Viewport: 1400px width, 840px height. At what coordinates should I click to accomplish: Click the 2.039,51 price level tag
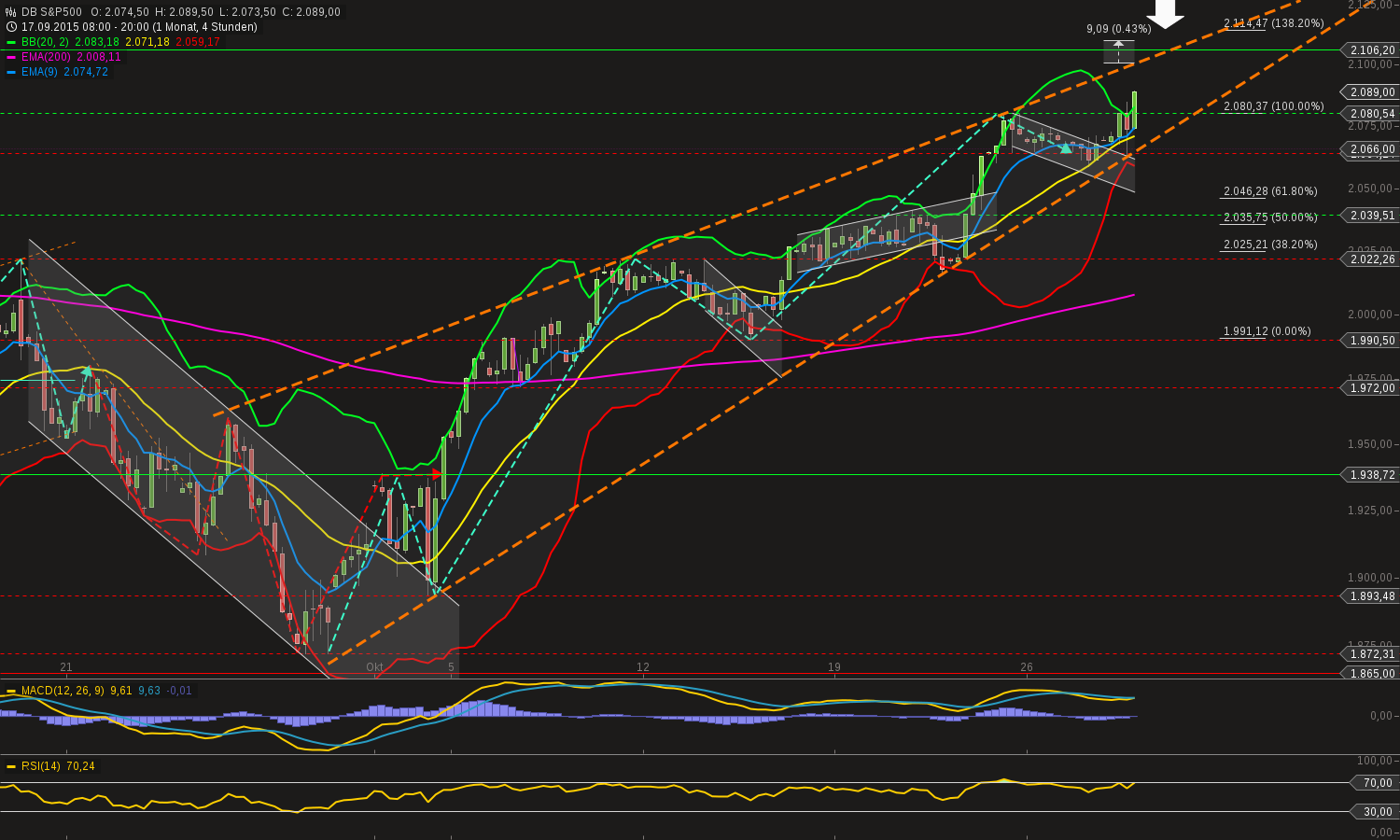point(1372,216)
